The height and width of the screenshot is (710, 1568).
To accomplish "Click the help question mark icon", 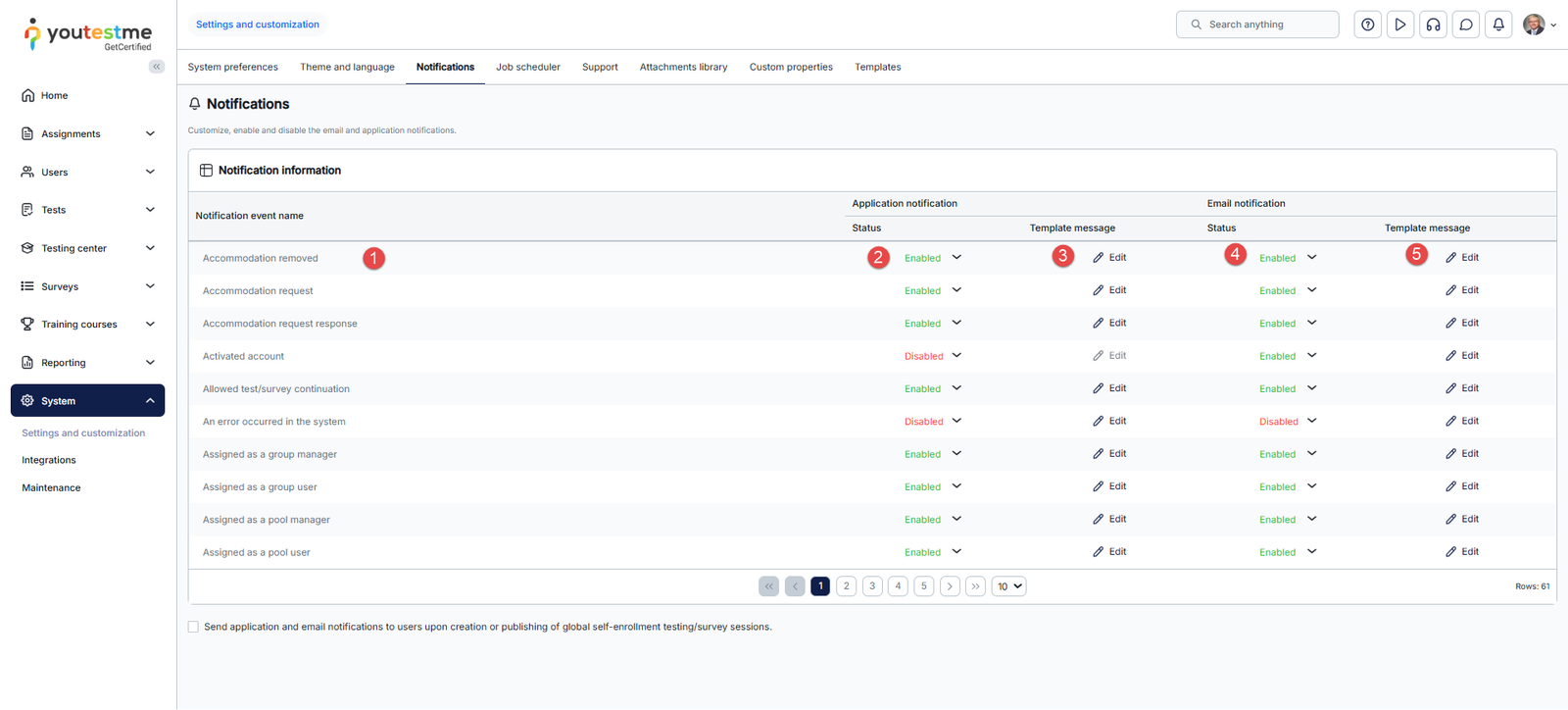I will (x=1367, y=25).
